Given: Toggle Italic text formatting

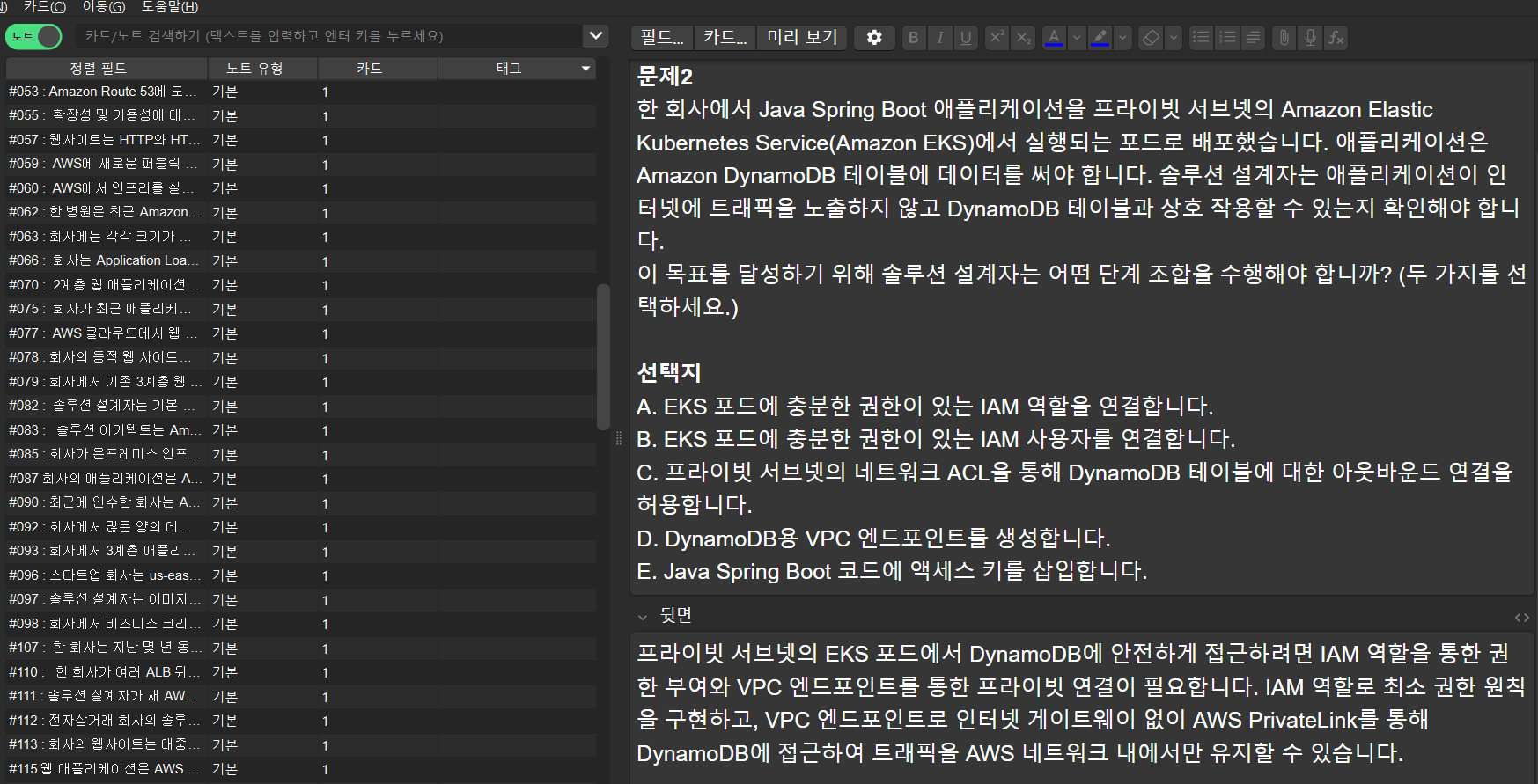Looking at the screenshot, I should pyautogui.click(x=940, y=38).
